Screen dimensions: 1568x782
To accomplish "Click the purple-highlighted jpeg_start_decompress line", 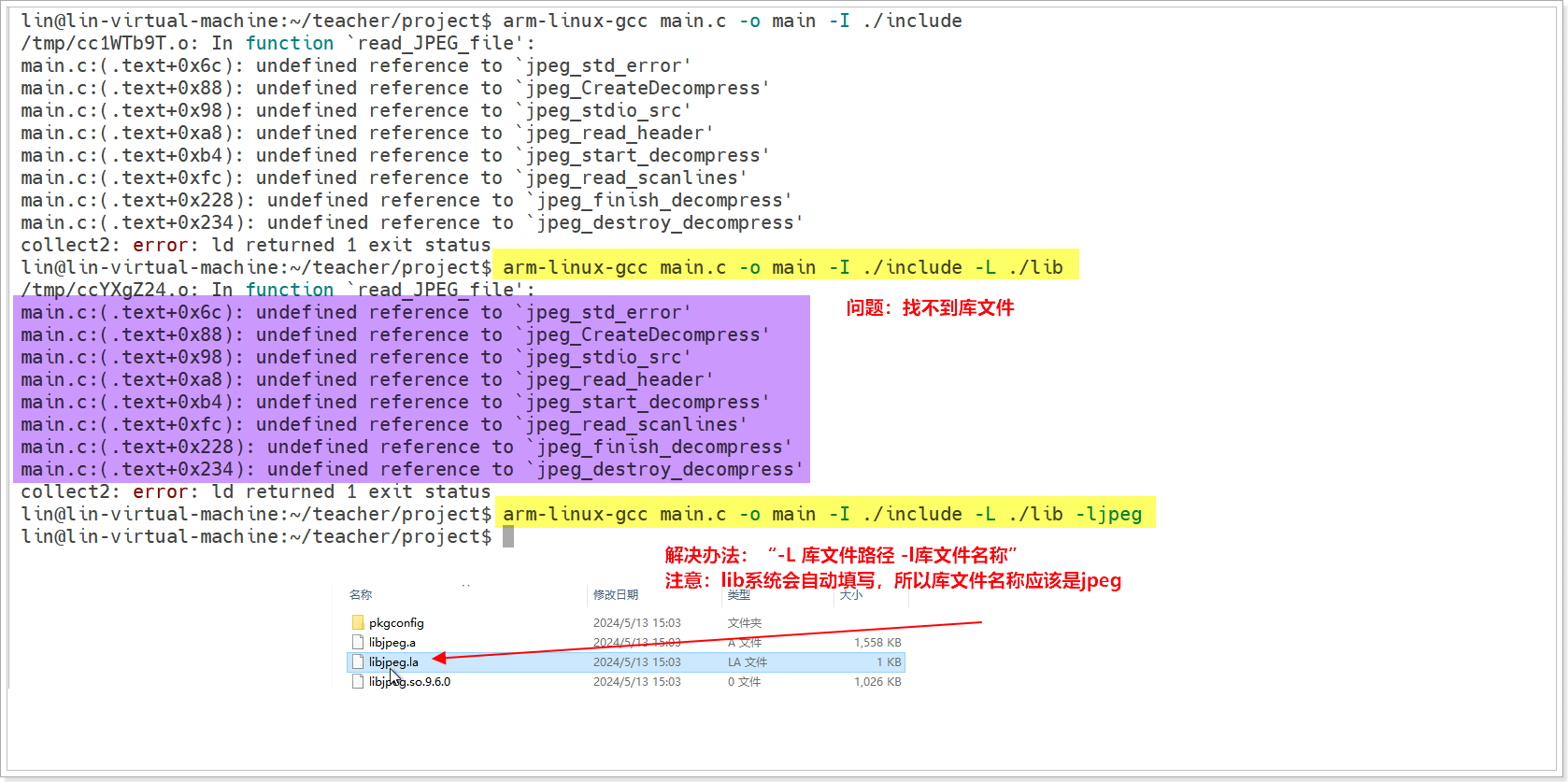I will 395,402.
